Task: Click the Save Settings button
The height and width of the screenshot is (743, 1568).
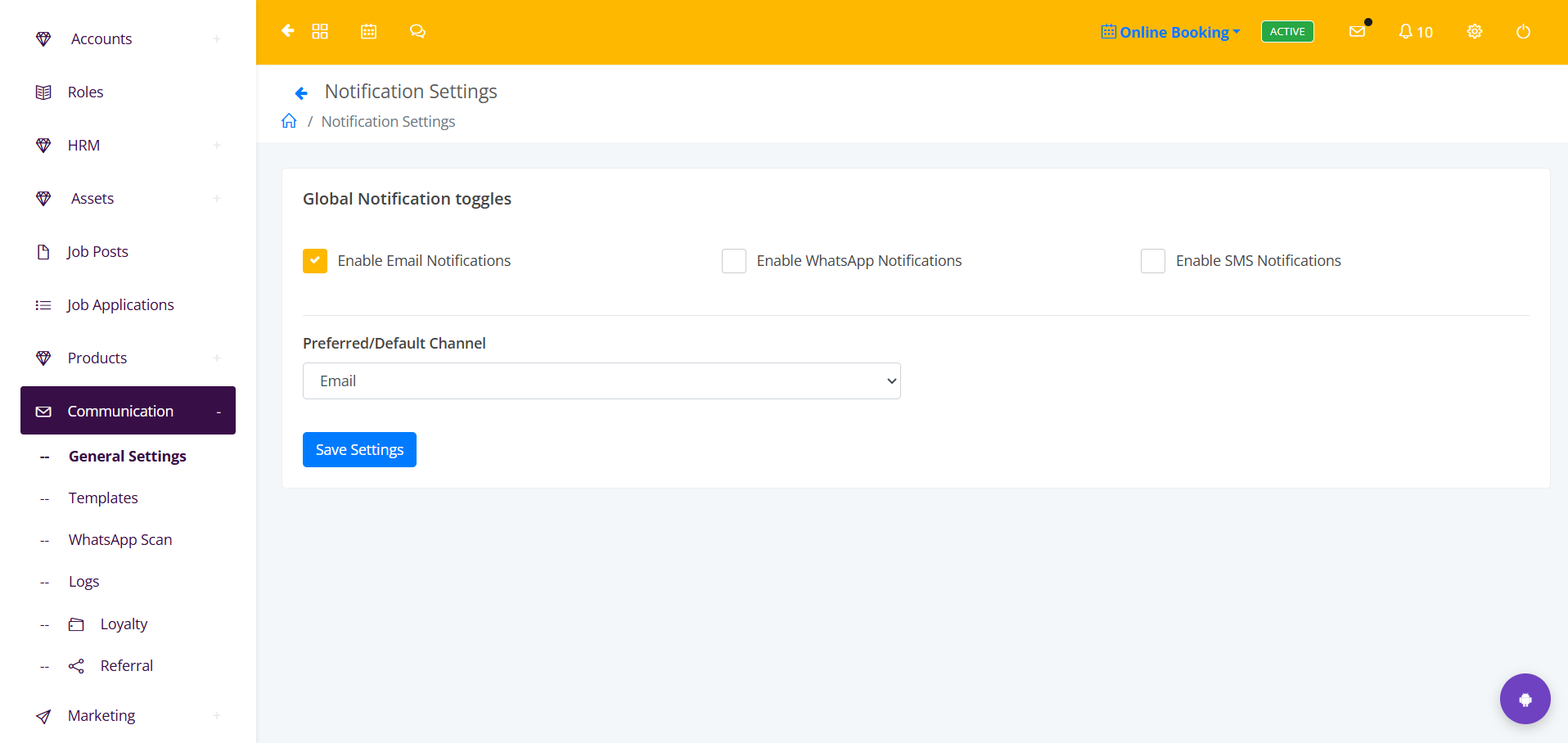Action: (359, 450)
